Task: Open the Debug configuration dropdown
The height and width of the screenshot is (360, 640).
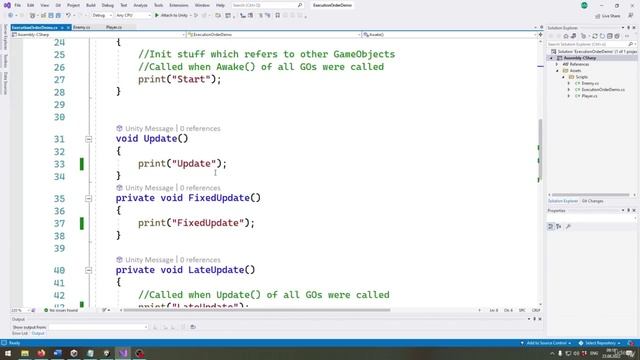Action: click(102, 16)
